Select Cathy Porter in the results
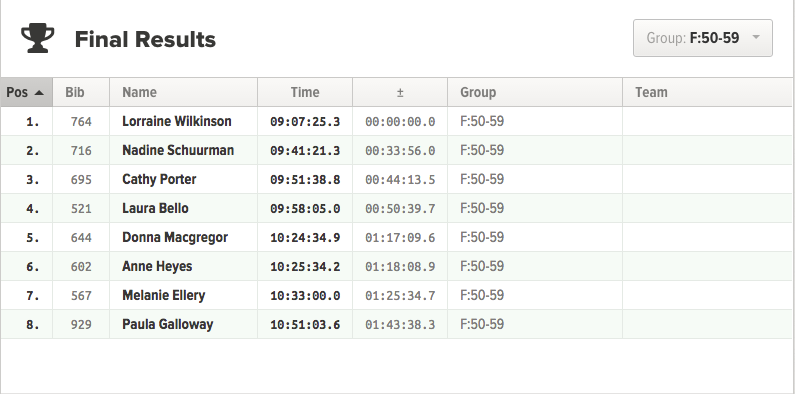The height and width of the screenshot is (394, 795). [396, 179]
